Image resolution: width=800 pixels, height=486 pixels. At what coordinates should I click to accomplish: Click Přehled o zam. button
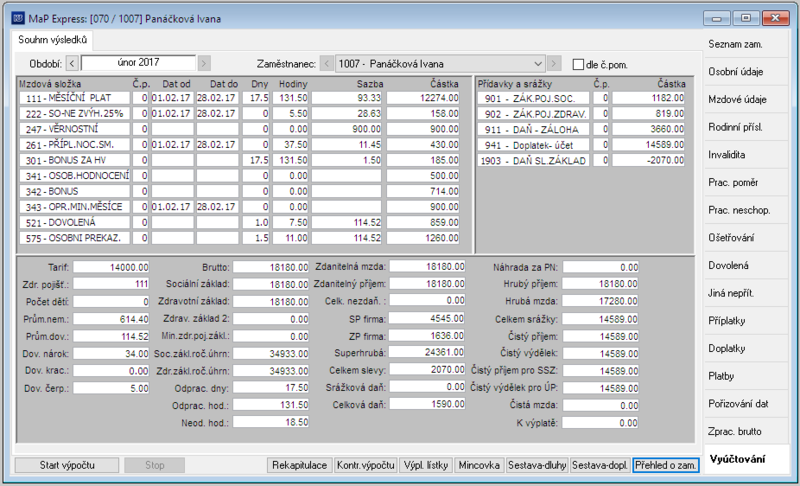(x=665, y=465)
